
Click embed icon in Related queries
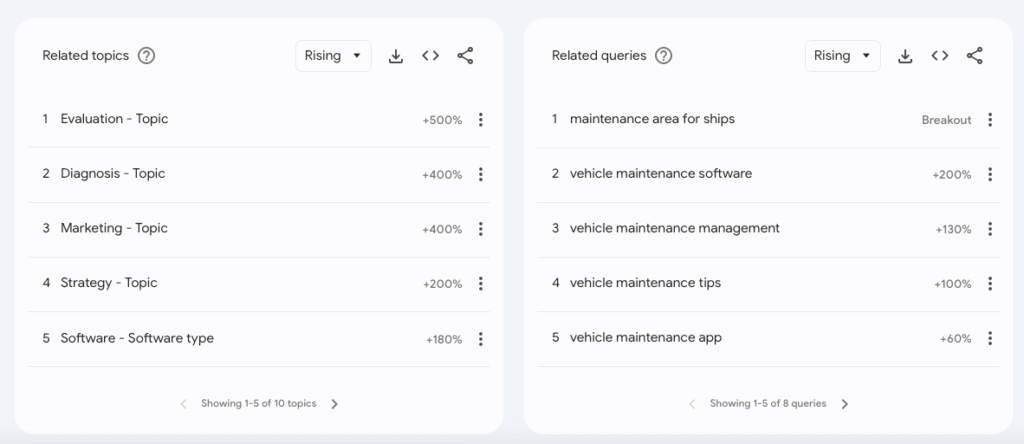point(940,56)
